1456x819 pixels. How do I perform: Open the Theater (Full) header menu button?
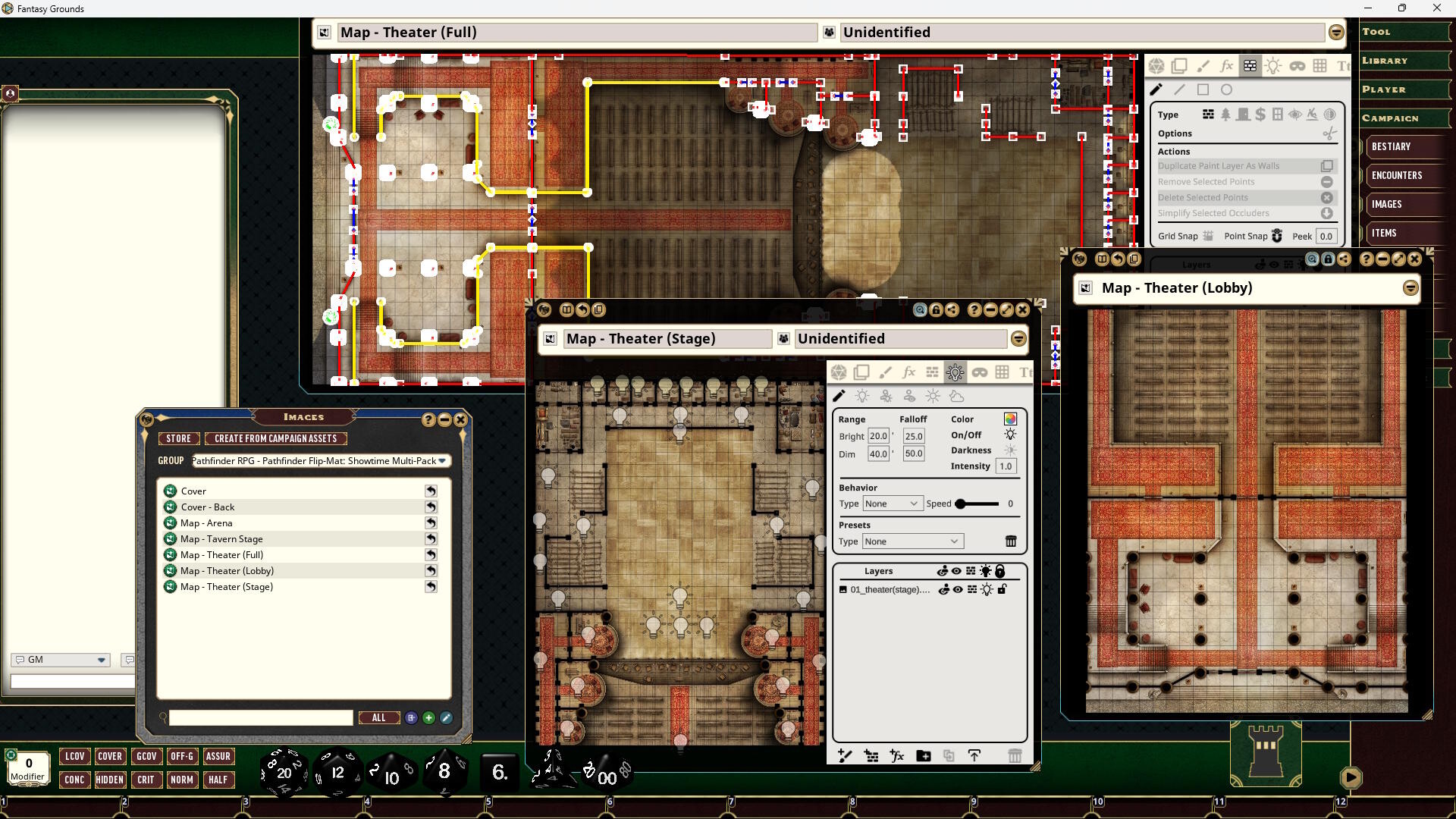click(1336, 33)
